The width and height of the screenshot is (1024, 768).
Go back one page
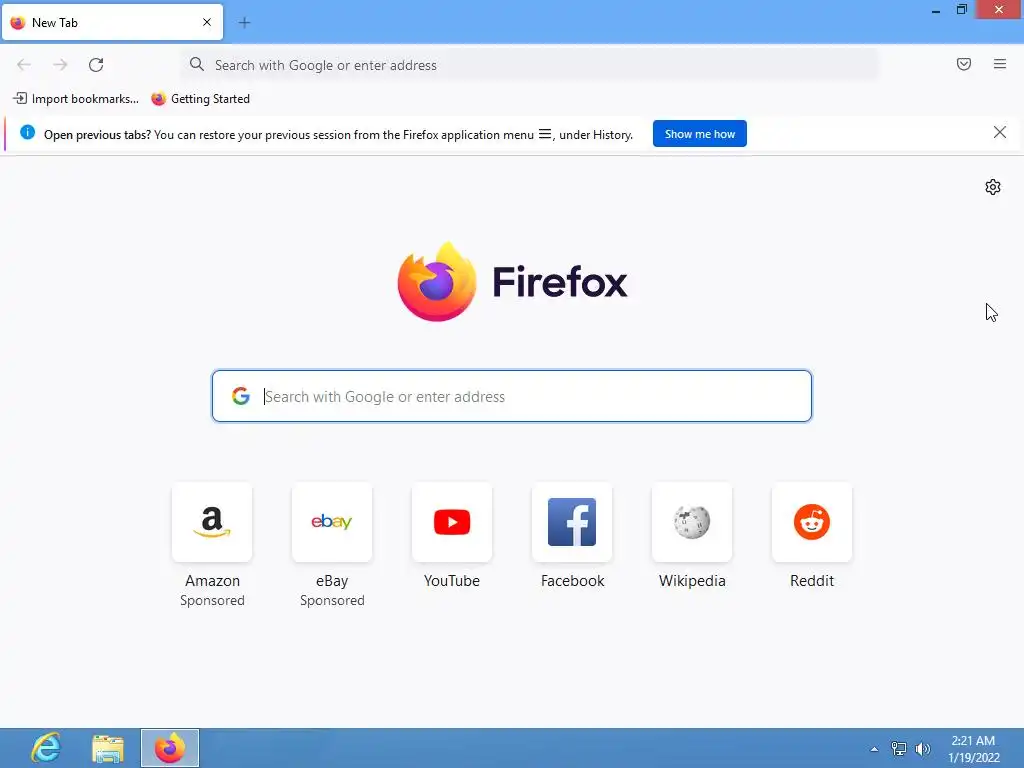point(24,65)
